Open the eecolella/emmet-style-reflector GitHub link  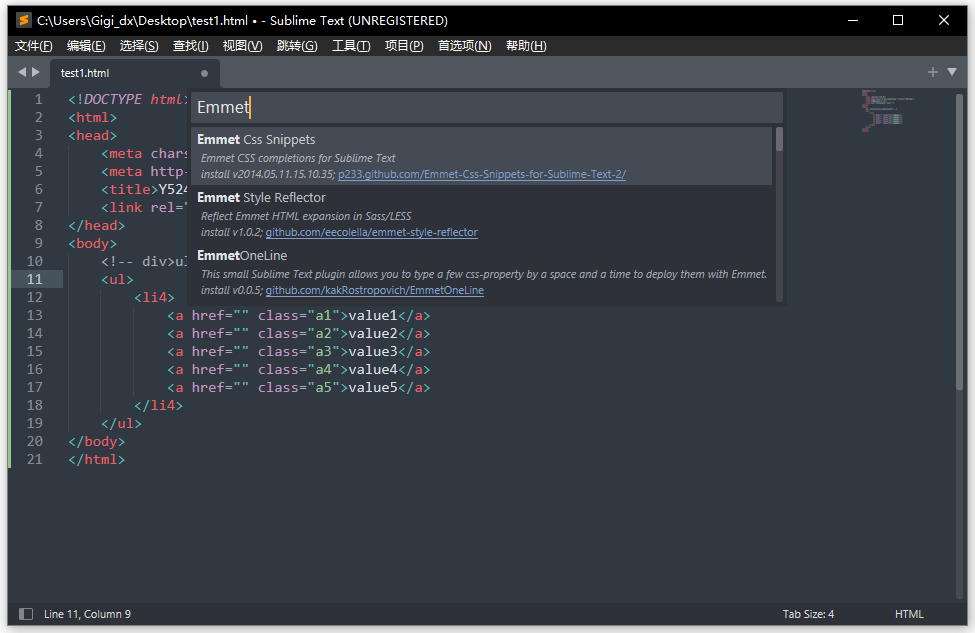[371, 233]
